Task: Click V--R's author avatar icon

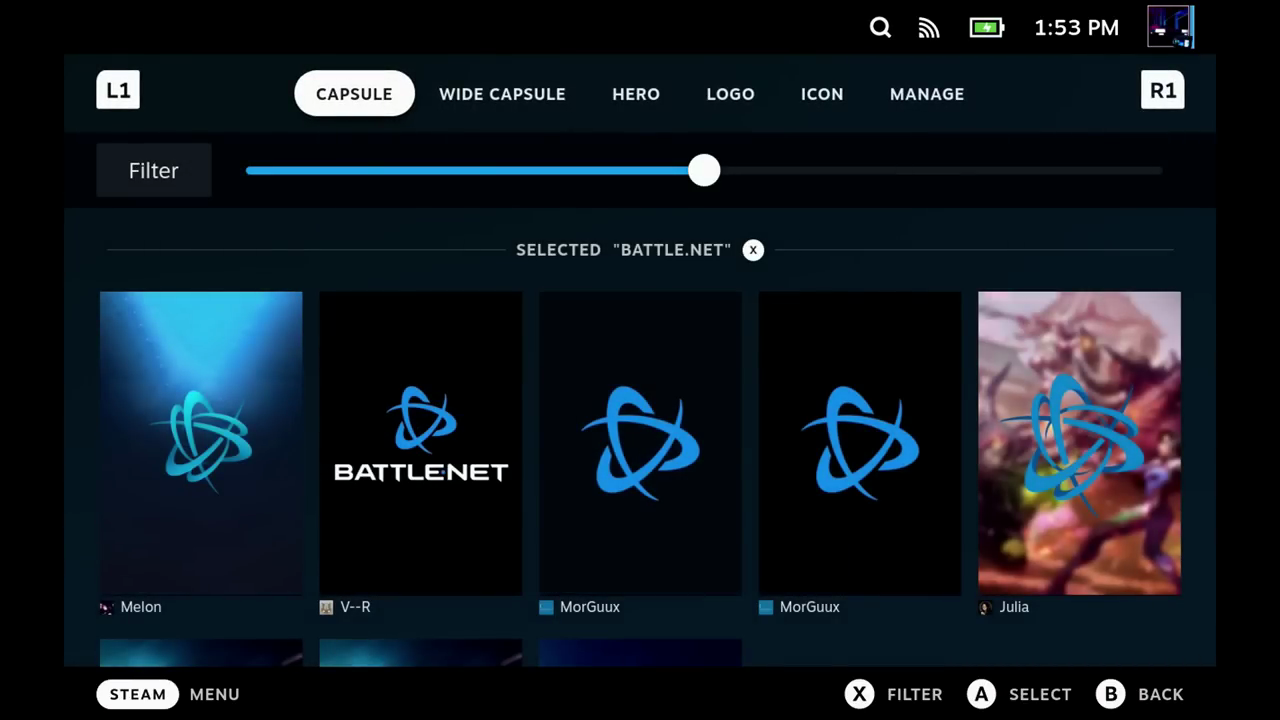Action: point(326,607)
